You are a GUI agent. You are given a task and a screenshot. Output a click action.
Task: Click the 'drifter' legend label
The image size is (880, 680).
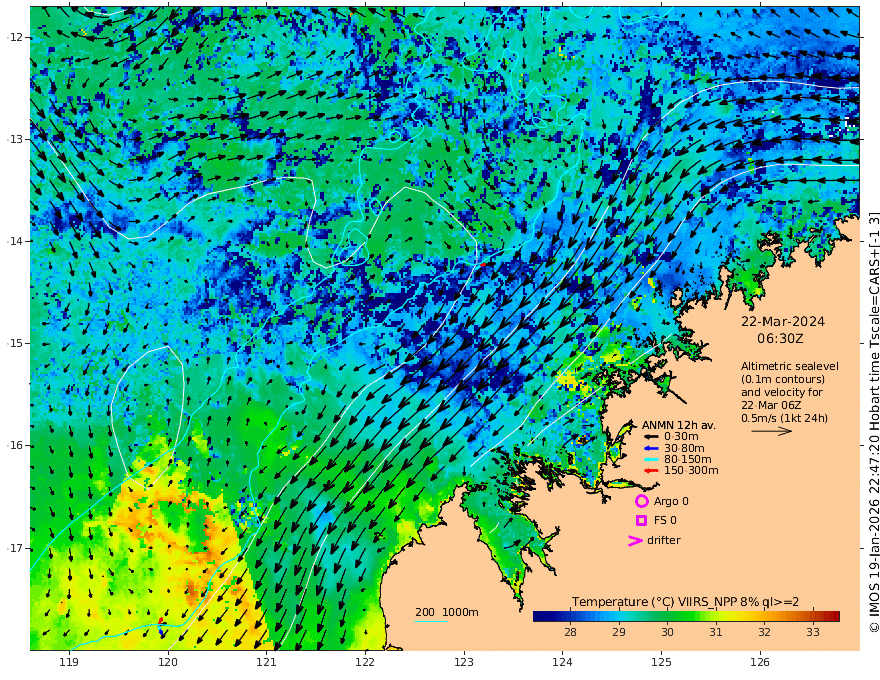pyautogui.click(x=664, y=540)
